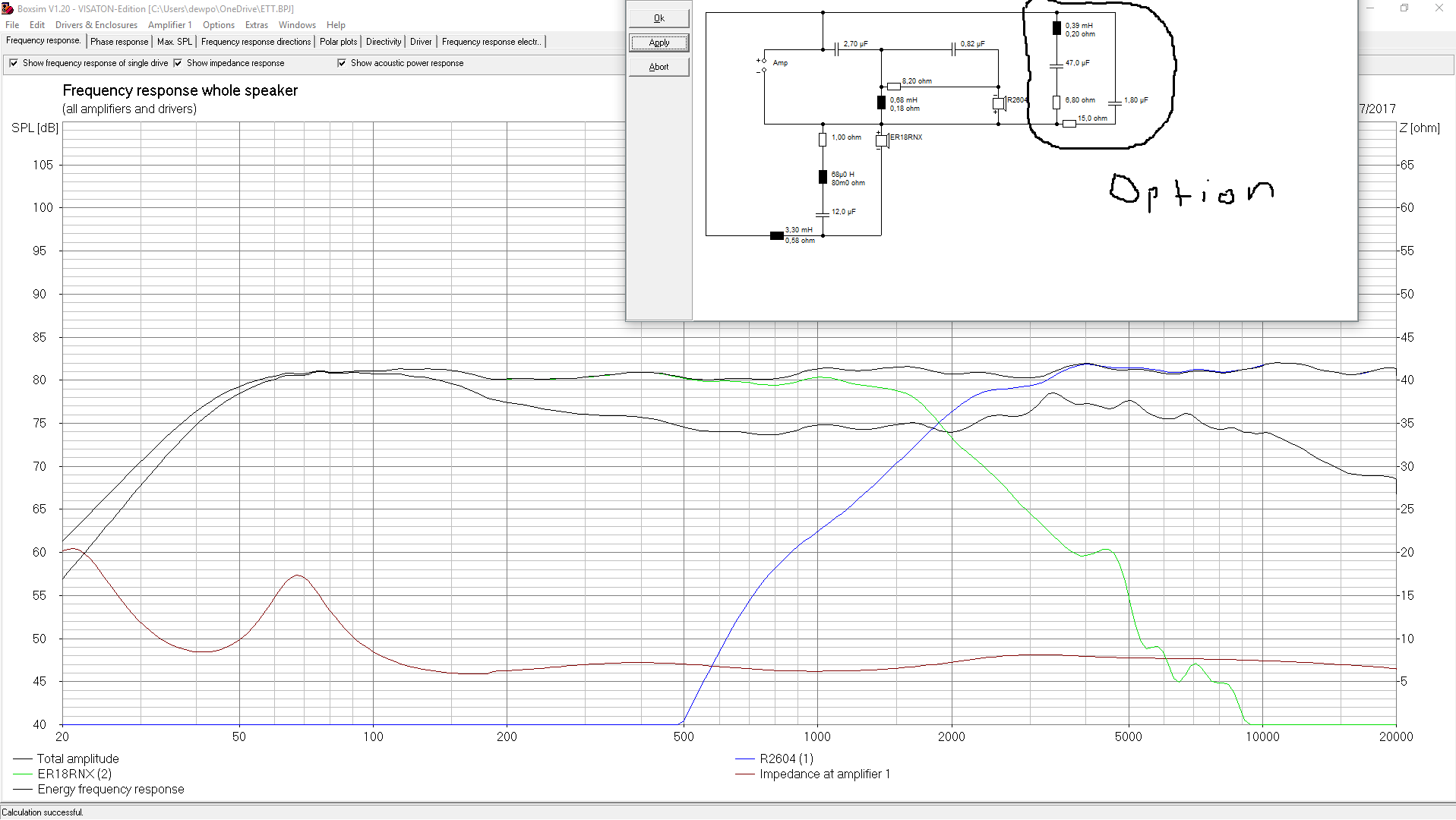Select the 12,0 µF capacitor symbol

(x=823, y=214)
